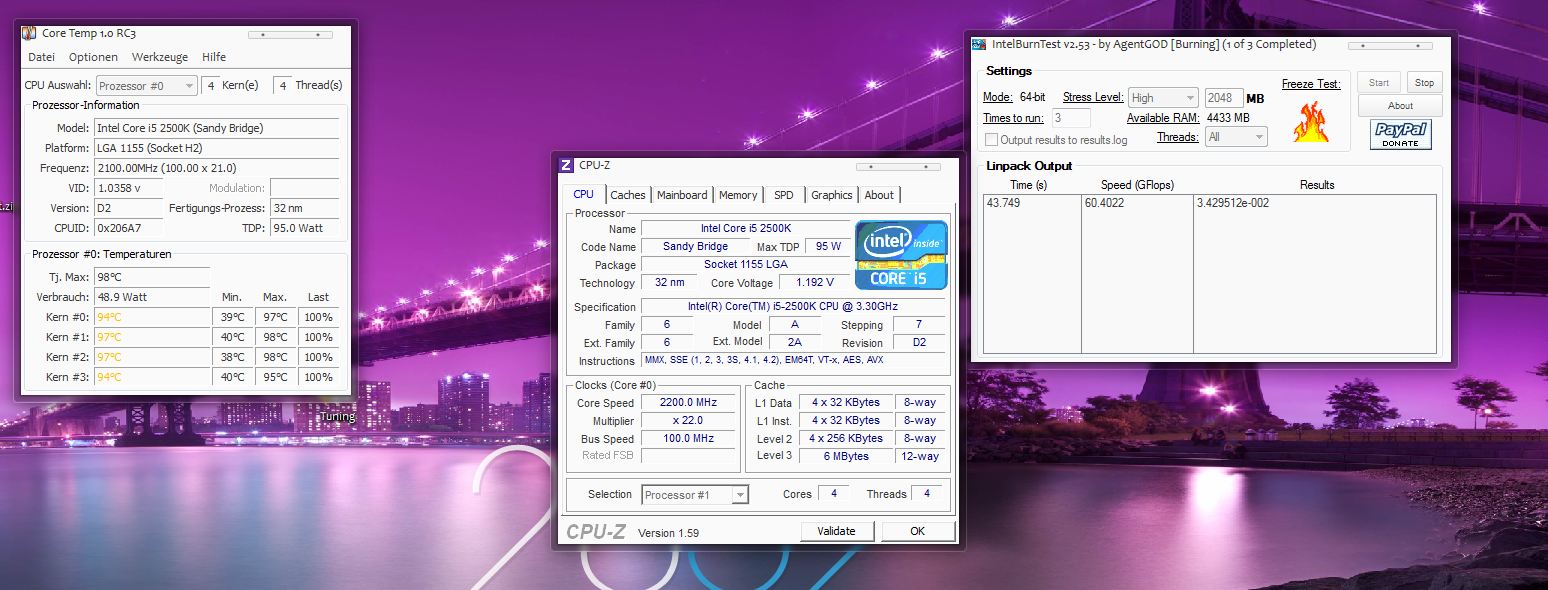Screen dimensions: 1548x590
Task: Click the Platform LGA 1155 field
Action: pos(217,148)
